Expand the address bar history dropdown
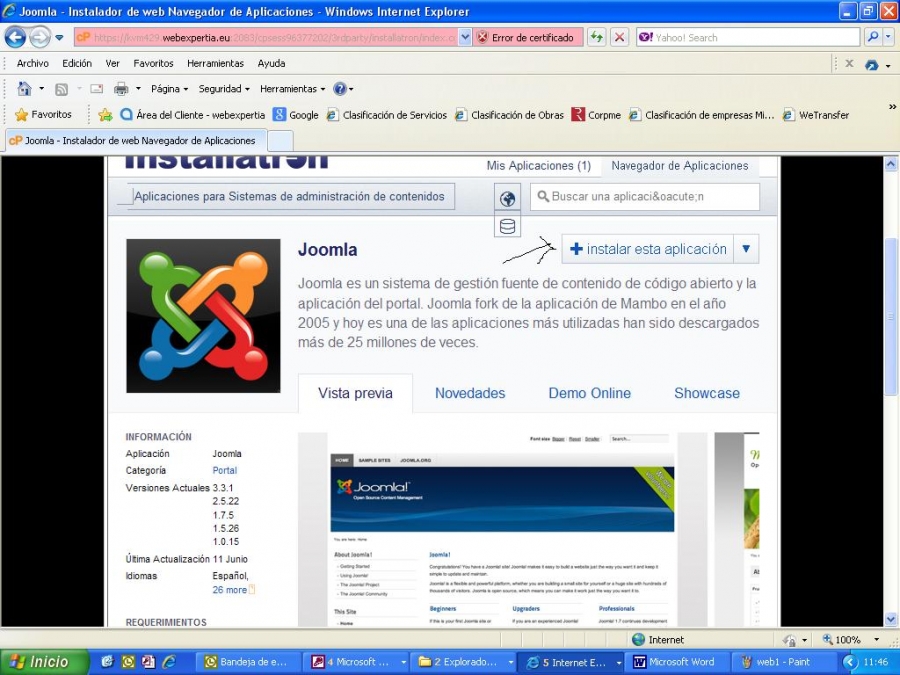 click(465, 38)
